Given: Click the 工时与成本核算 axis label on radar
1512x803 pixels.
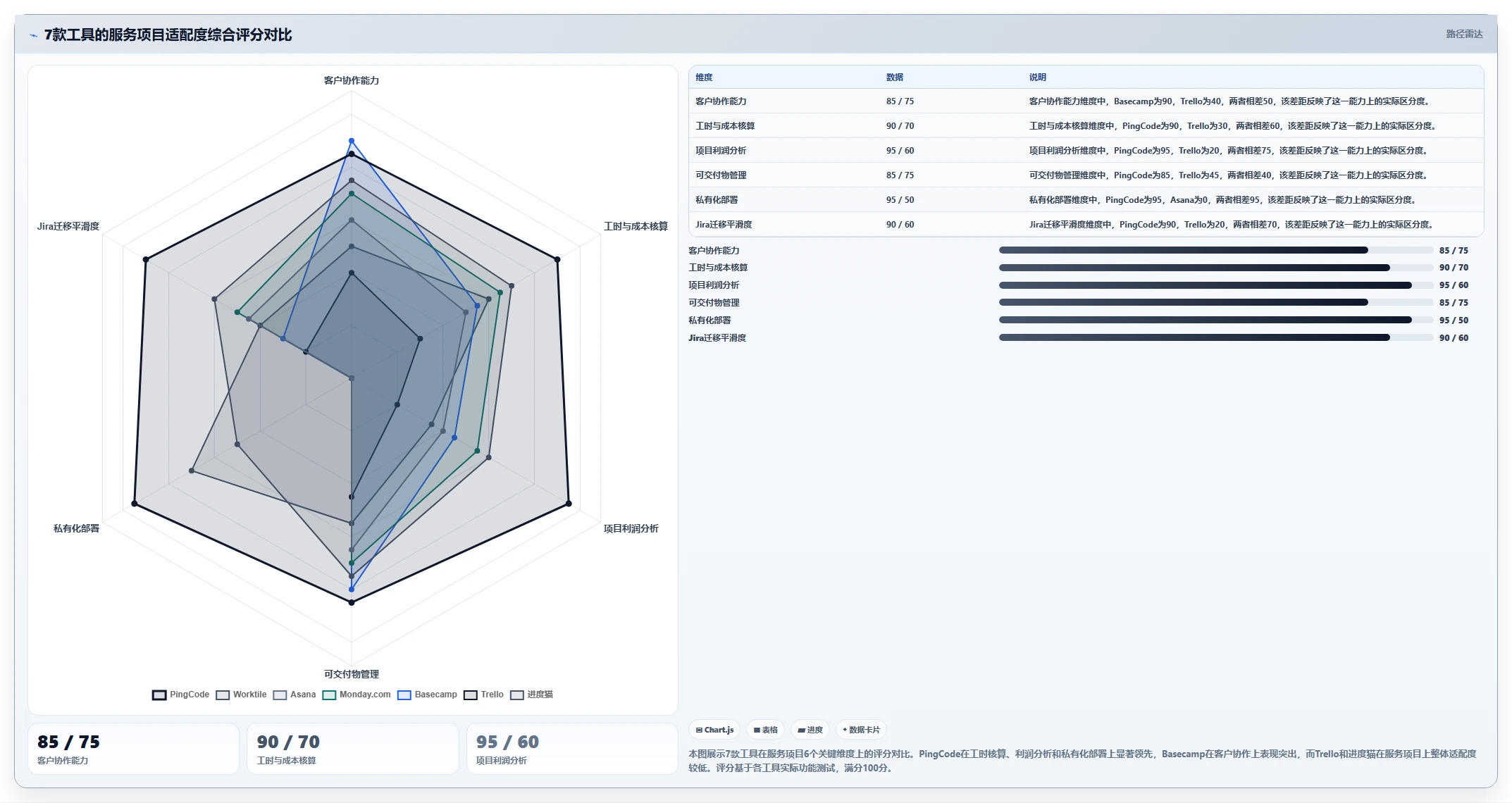Looking at the screenshot, I should click(636, 226).
